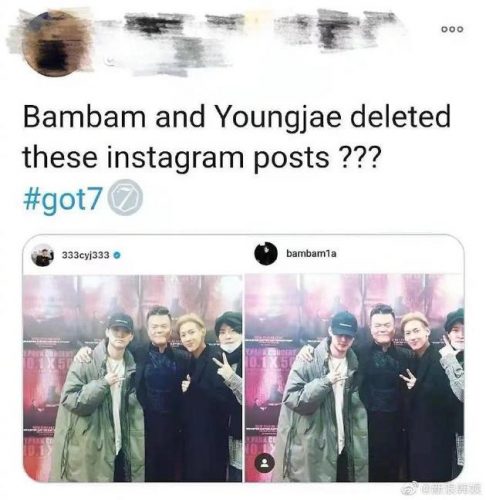The image size is (486, 500).
Task: Click the blue verified badge beside 333cyj333
Action: (x=117, y=255)
